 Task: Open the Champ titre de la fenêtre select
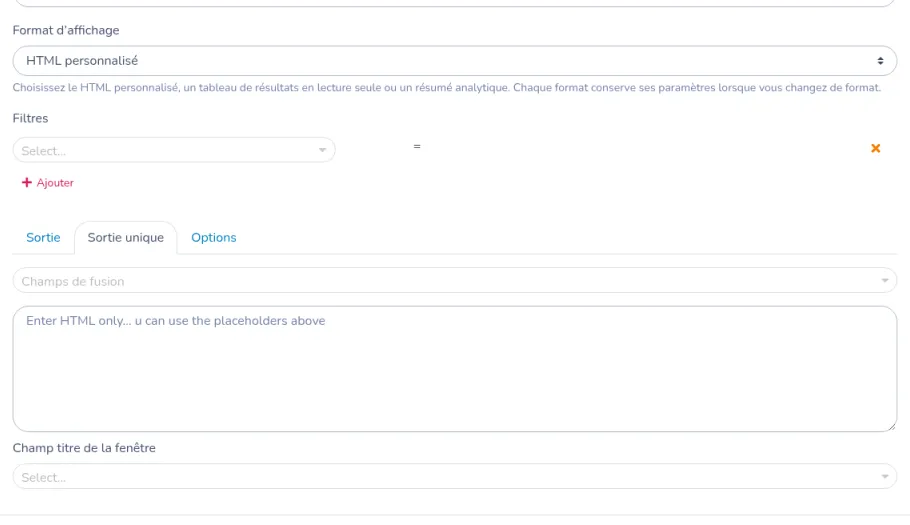454,477
